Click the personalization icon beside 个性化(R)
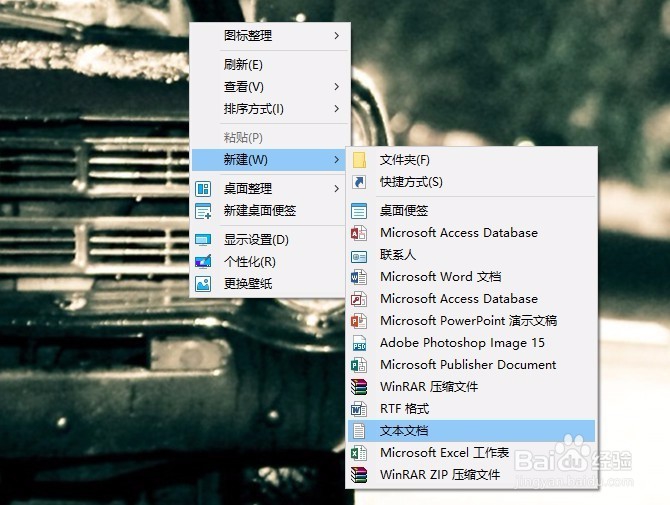Image resolution: width=670 pixels, height=505 pixels. point(203,261)
